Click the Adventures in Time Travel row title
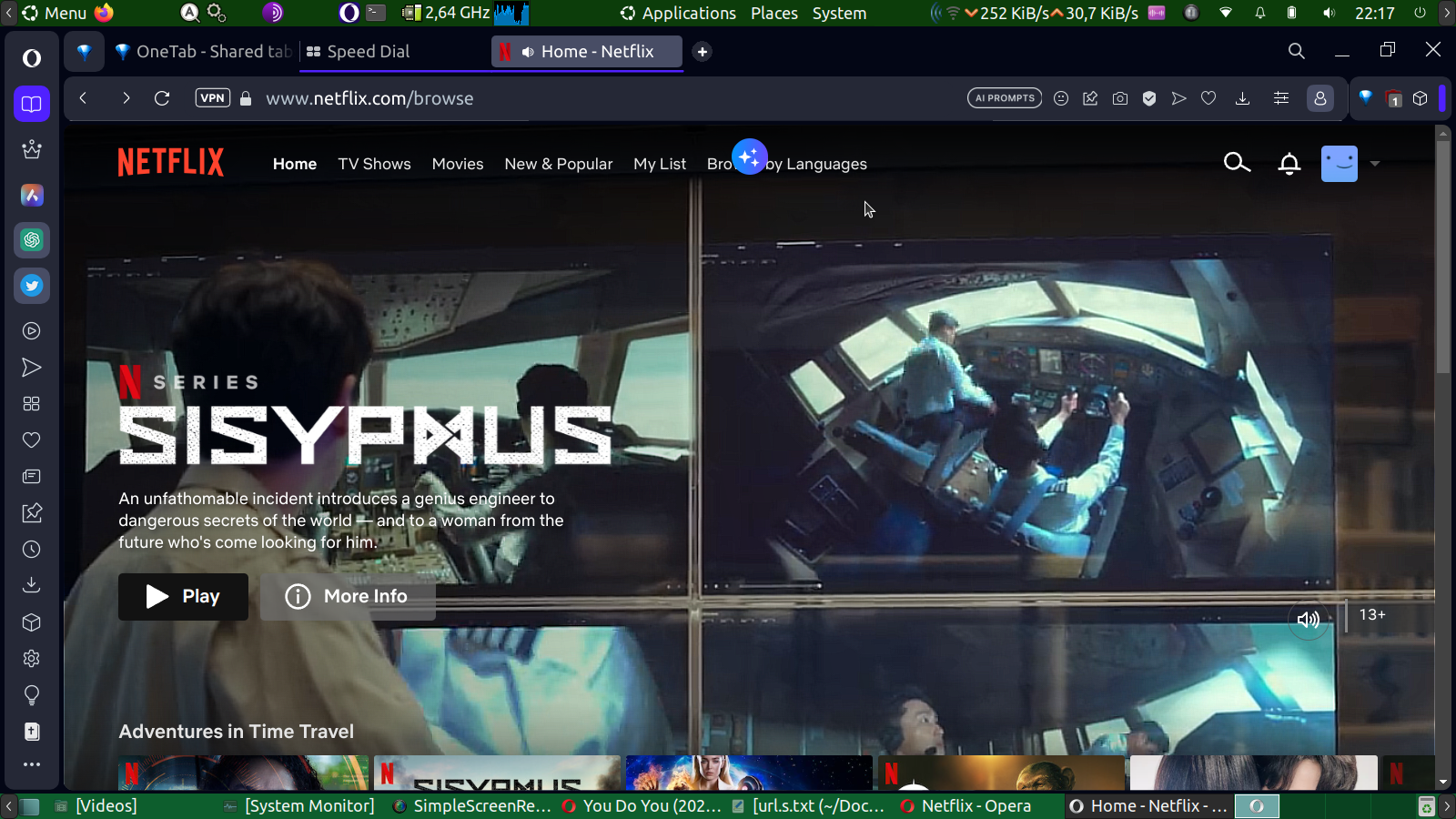The image size is (1456, 819). coord(236,732)
